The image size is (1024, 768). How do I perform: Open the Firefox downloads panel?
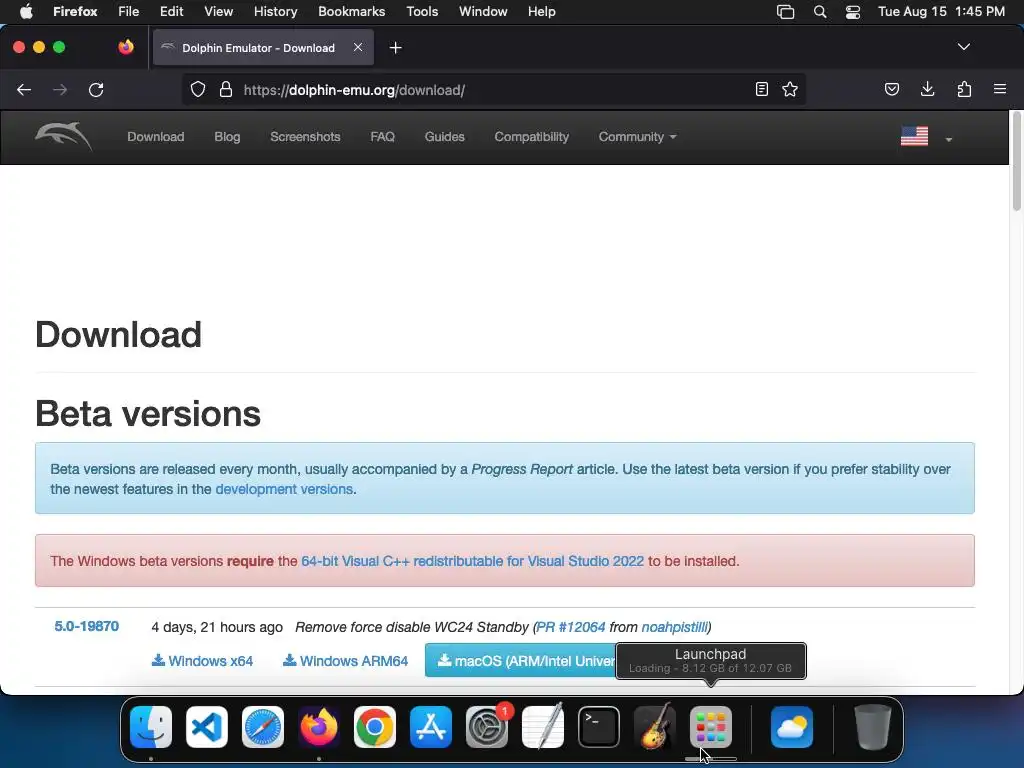click(927, 89)
